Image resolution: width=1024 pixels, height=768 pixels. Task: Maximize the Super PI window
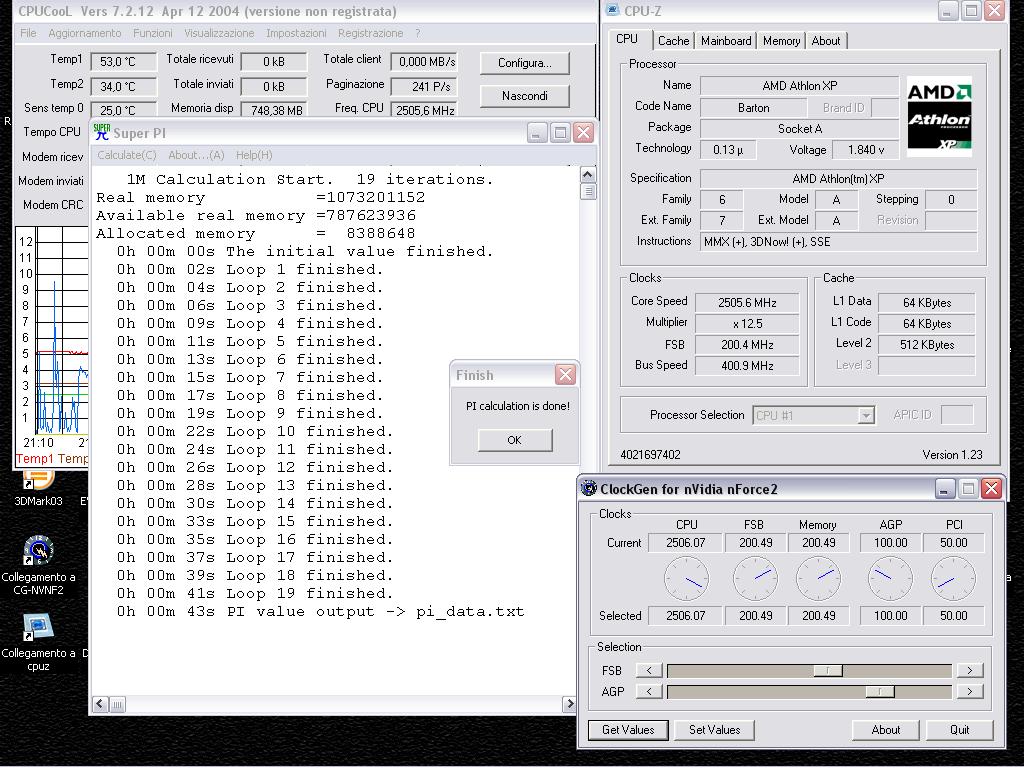(x=560, y=133)
